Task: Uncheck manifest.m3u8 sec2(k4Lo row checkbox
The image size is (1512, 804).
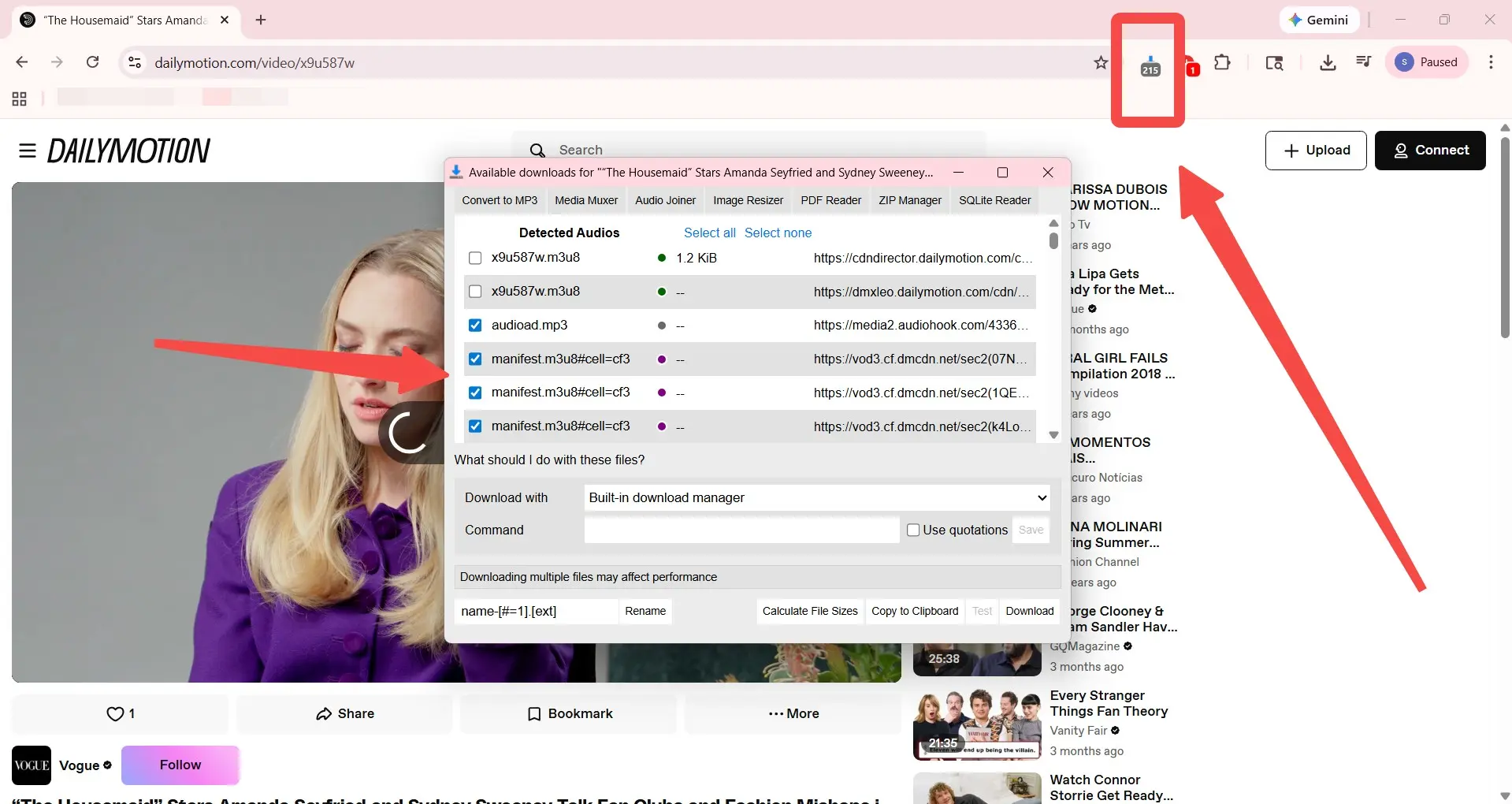Action: 475,426
